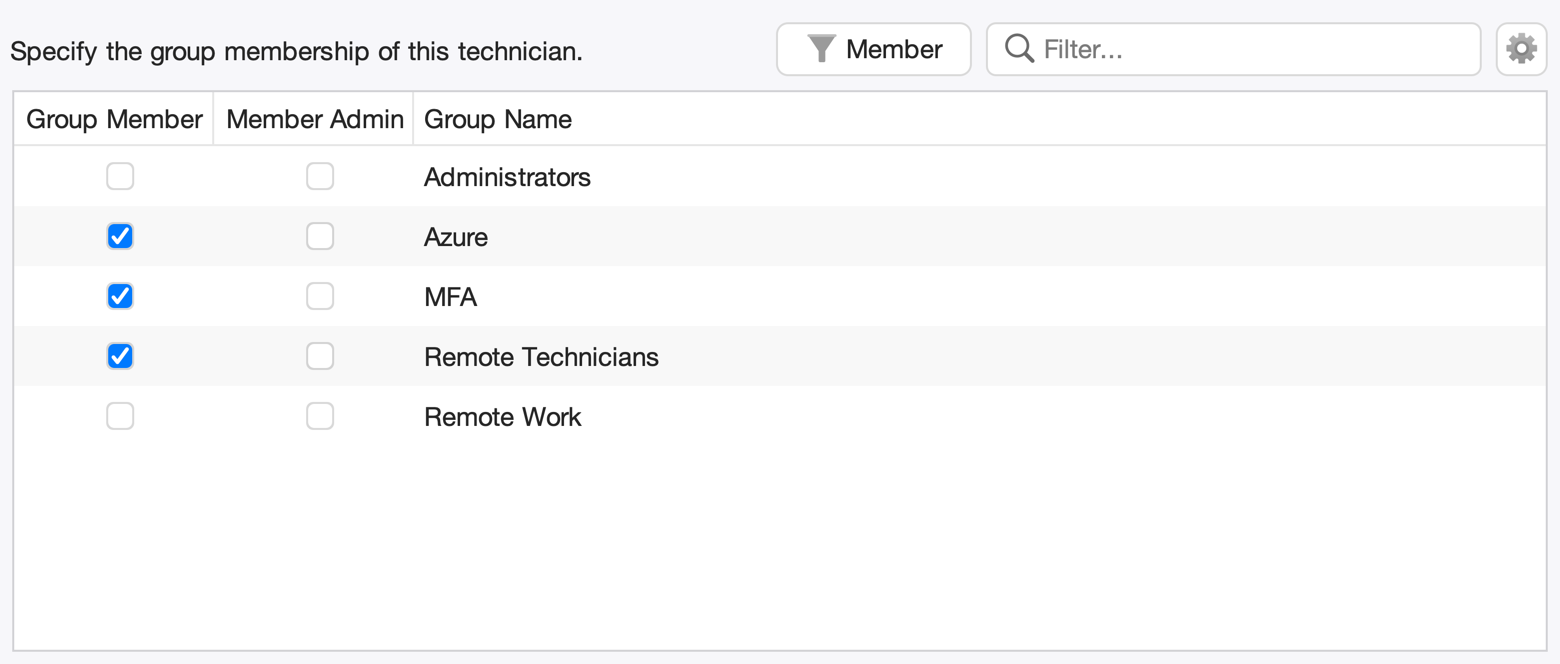
Task: Sort by Member Admin column header
Action: [x=314, y=119]
